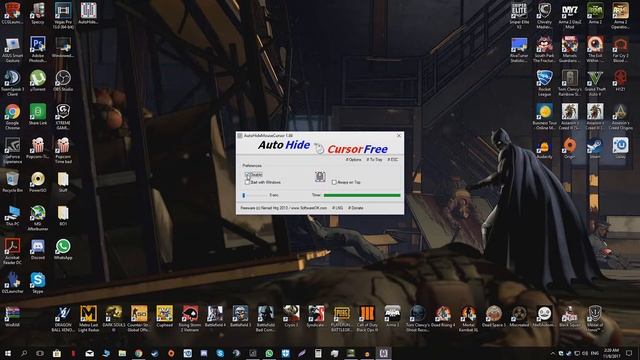The image size is (640, 360).
Task: Tick the Disable checkbox in AutoHideMouseCursor
Action: pos(247,175)
